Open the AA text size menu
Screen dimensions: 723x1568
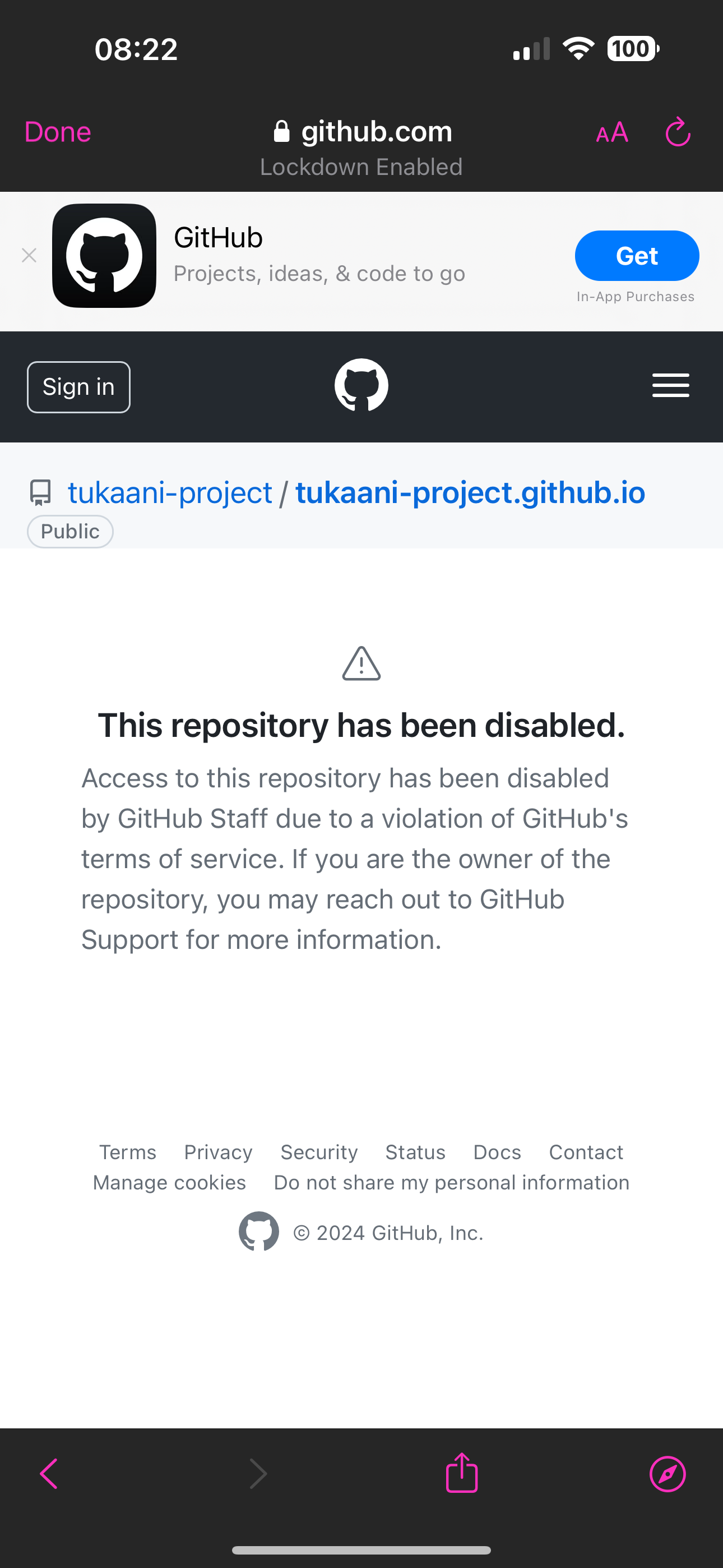(611, 132)
